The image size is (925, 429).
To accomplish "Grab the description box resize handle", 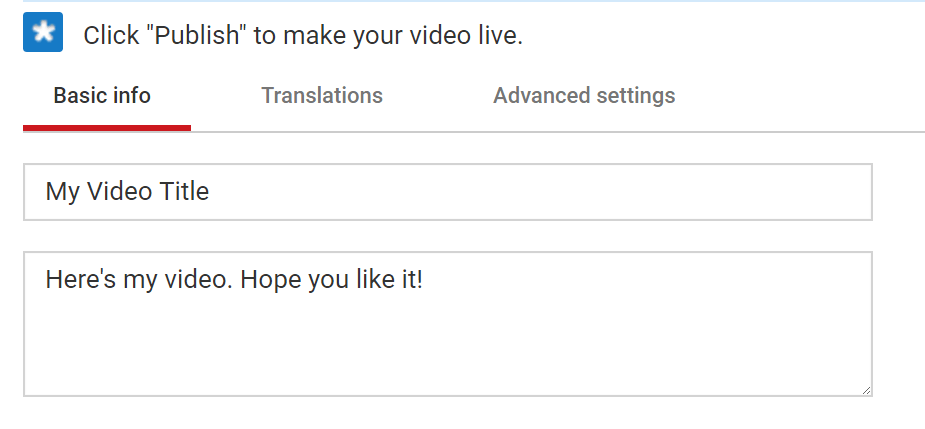I will tap(866, 390).
